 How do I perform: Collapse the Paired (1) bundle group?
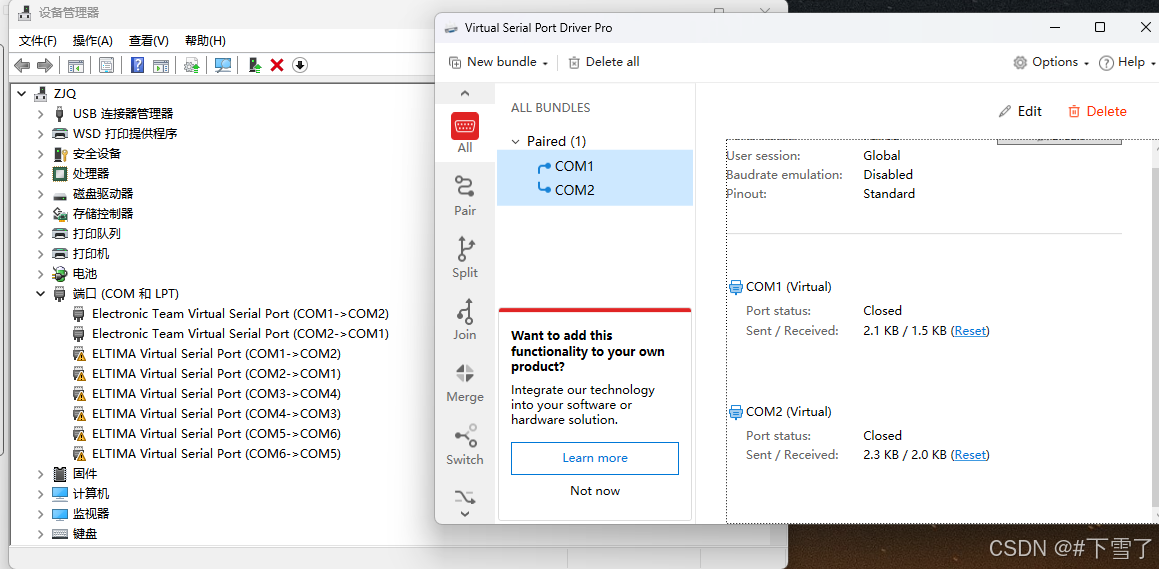pos(515,141)
